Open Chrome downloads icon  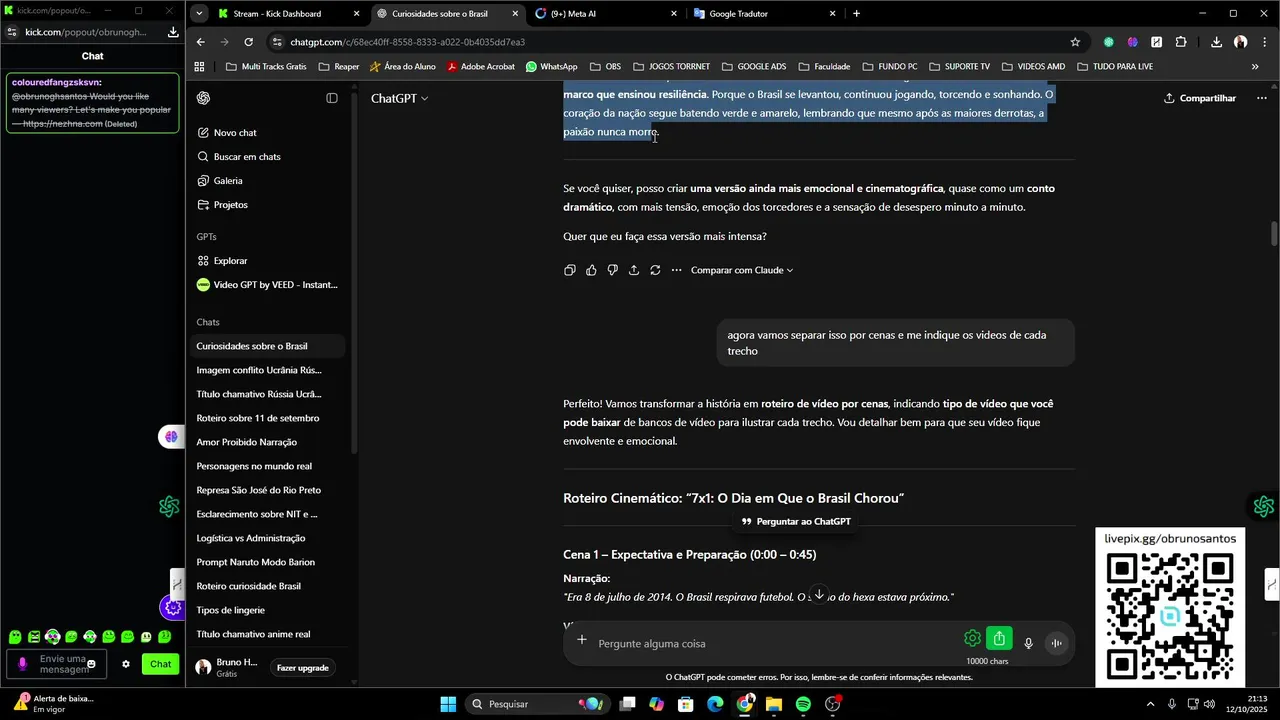pos(1216,42)
